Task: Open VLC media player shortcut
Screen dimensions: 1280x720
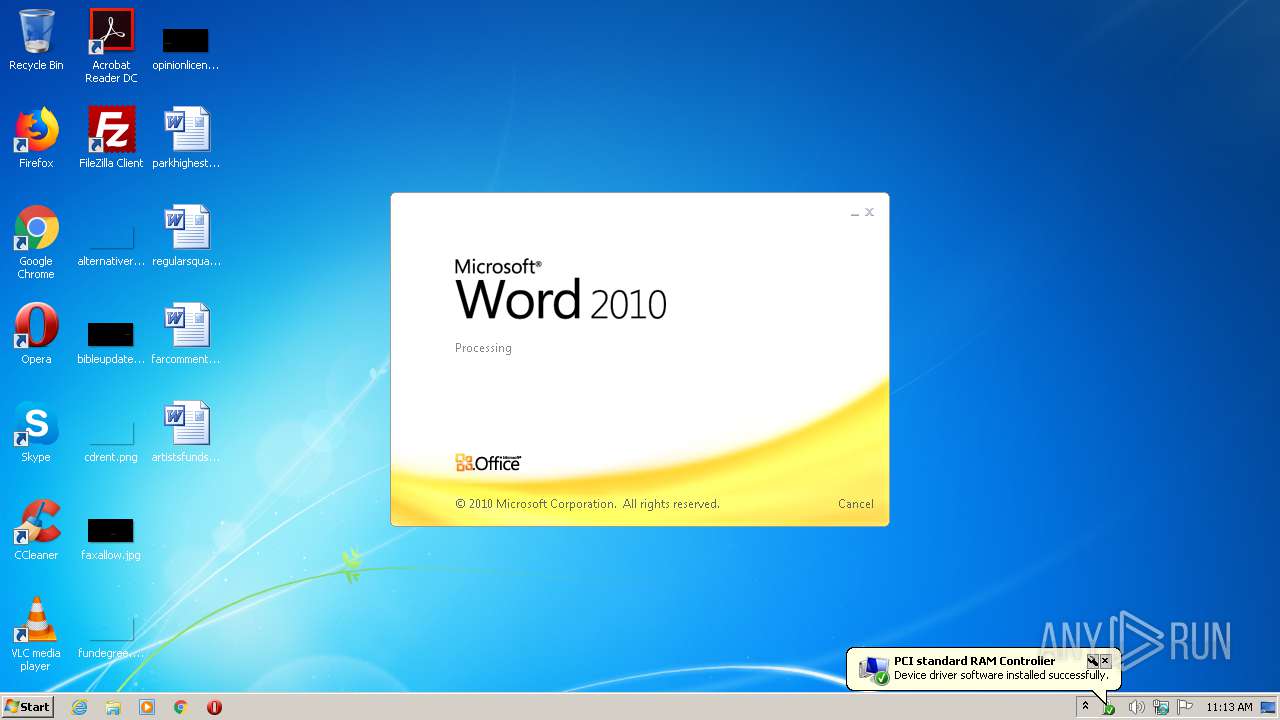Action: (x=36, y=634)
